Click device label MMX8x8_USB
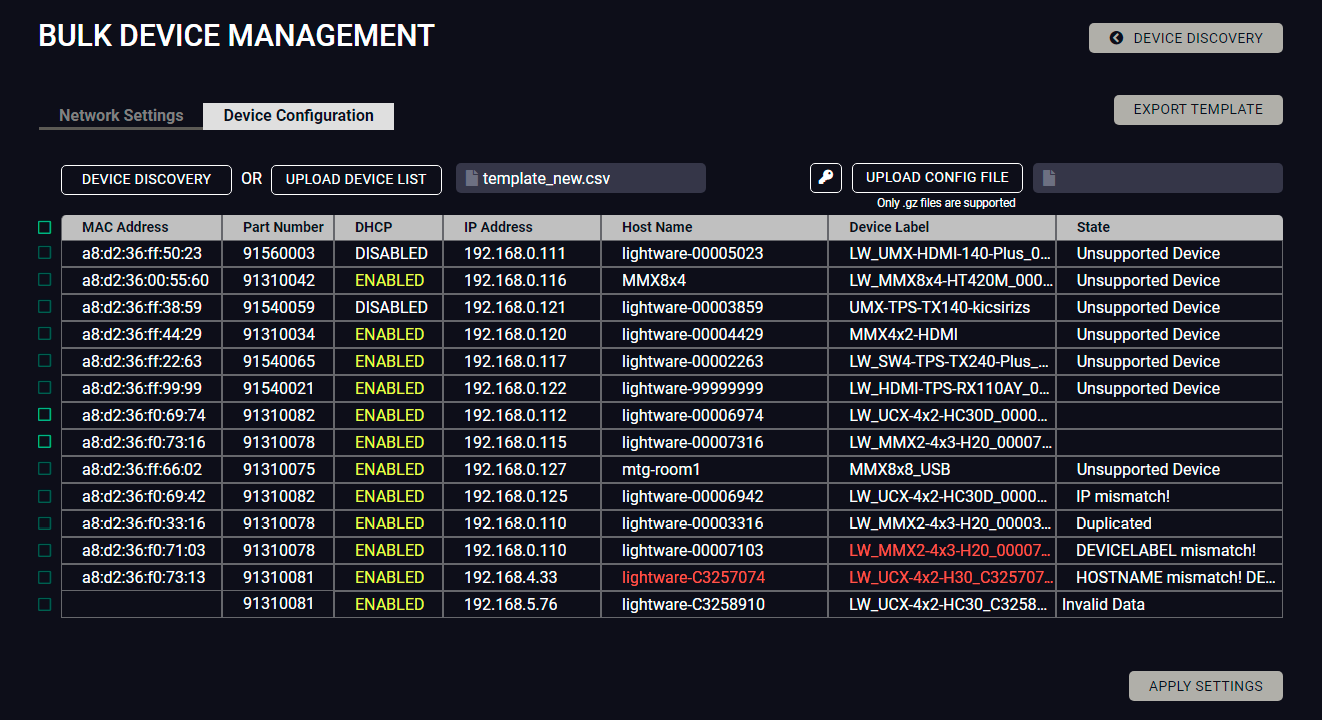This screenshot has height=721, width=1322. pyautogui.click(x=900, y=470)
